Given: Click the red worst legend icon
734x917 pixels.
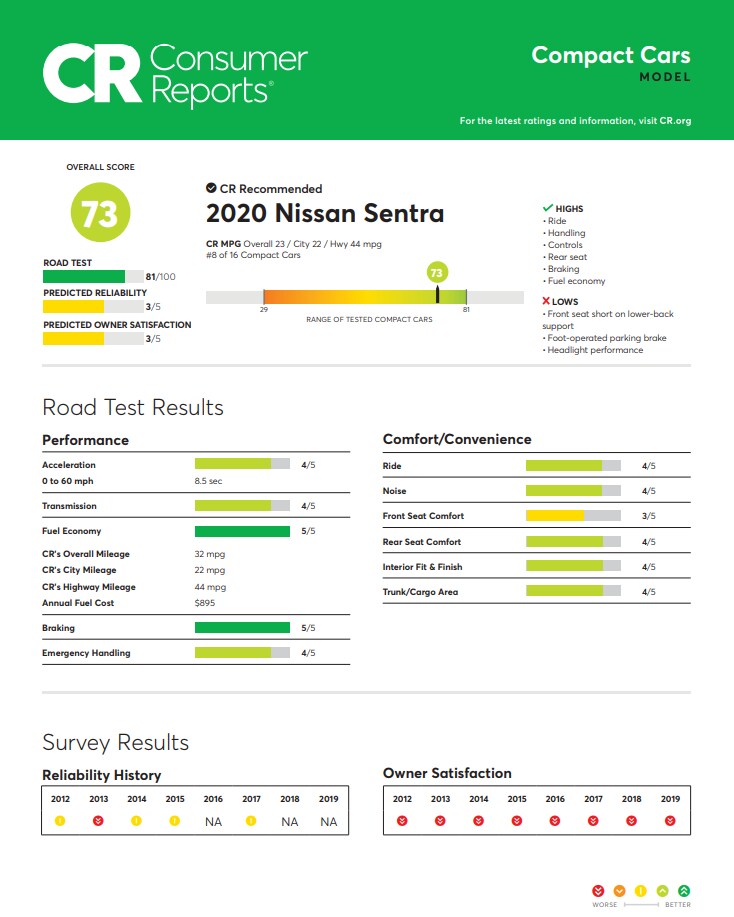Looking at the screenshot, I should (598, 891).
